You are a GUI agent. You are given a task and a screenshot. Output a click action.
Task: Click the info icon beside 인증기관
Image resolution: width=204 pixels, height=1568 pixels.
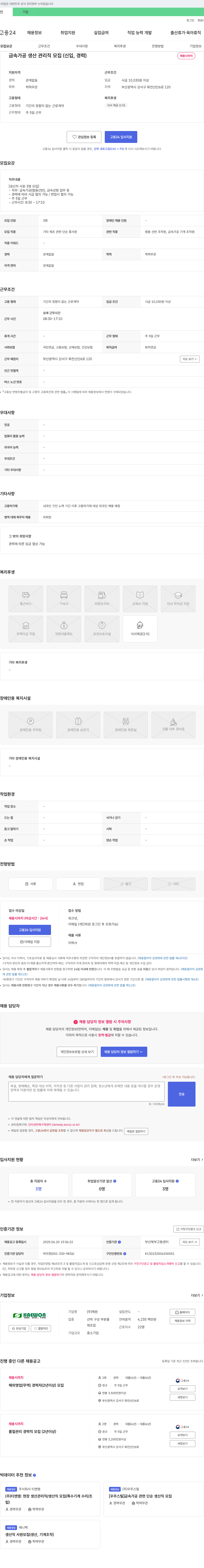click(119, 1242)
